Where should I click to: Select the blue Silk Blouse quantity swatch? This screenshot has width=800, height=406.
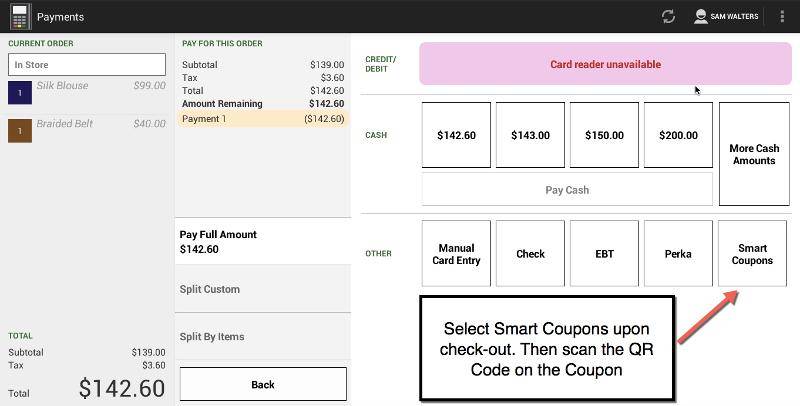click(x=20, y=92)
